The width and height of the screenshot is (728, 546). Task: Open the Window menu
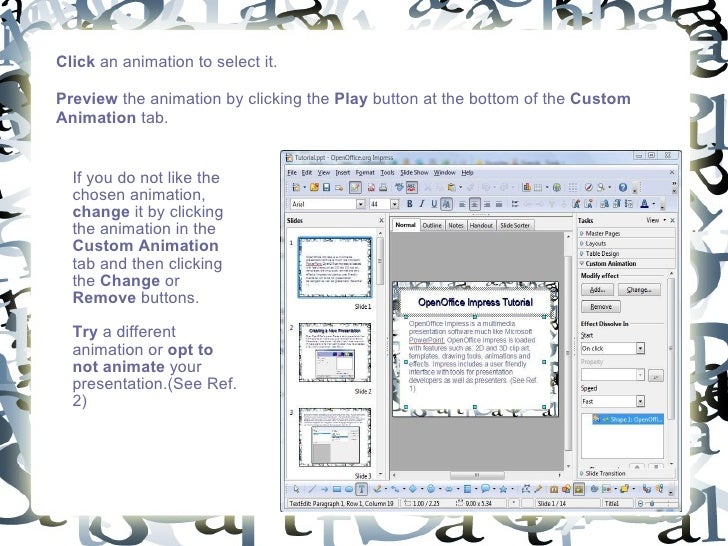coord(444,173)
